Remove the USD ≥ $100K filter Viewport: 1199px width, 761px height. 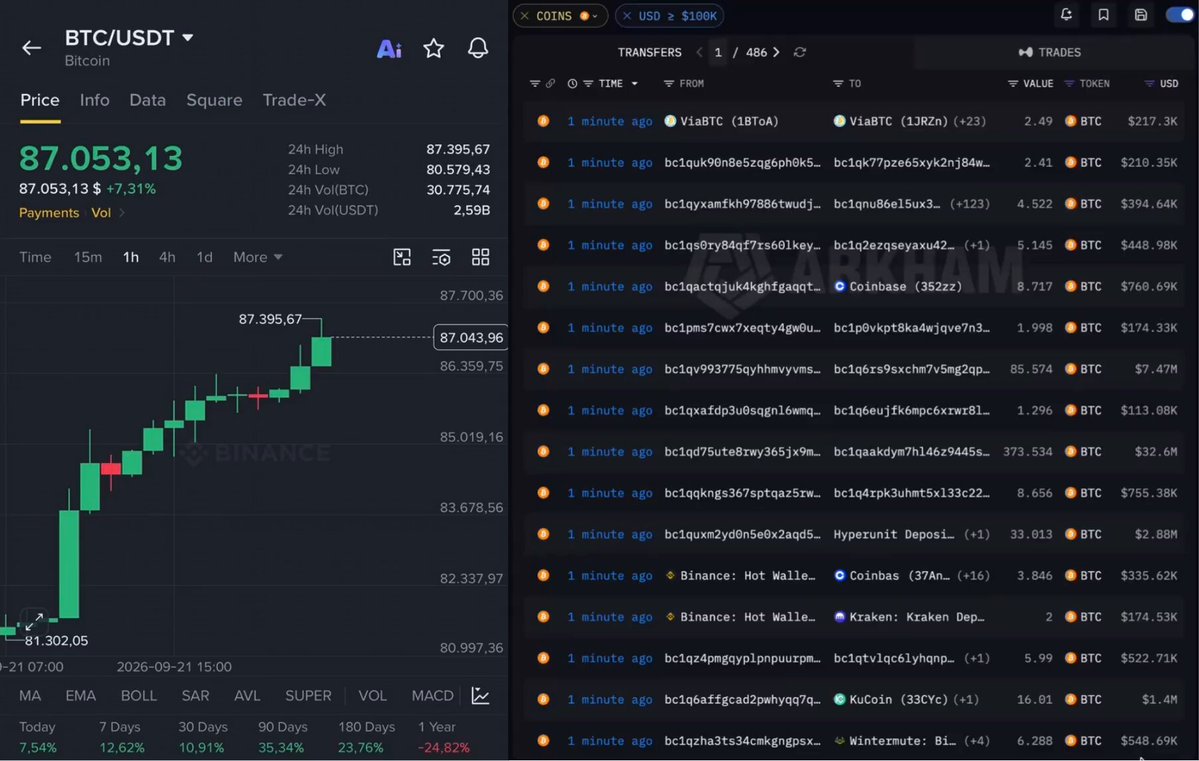627,15
